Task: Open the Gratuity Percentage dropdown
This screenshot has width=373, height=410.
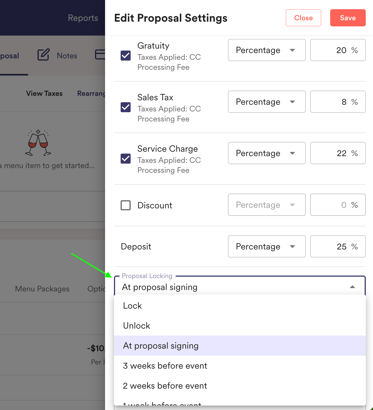Action: 267,50
